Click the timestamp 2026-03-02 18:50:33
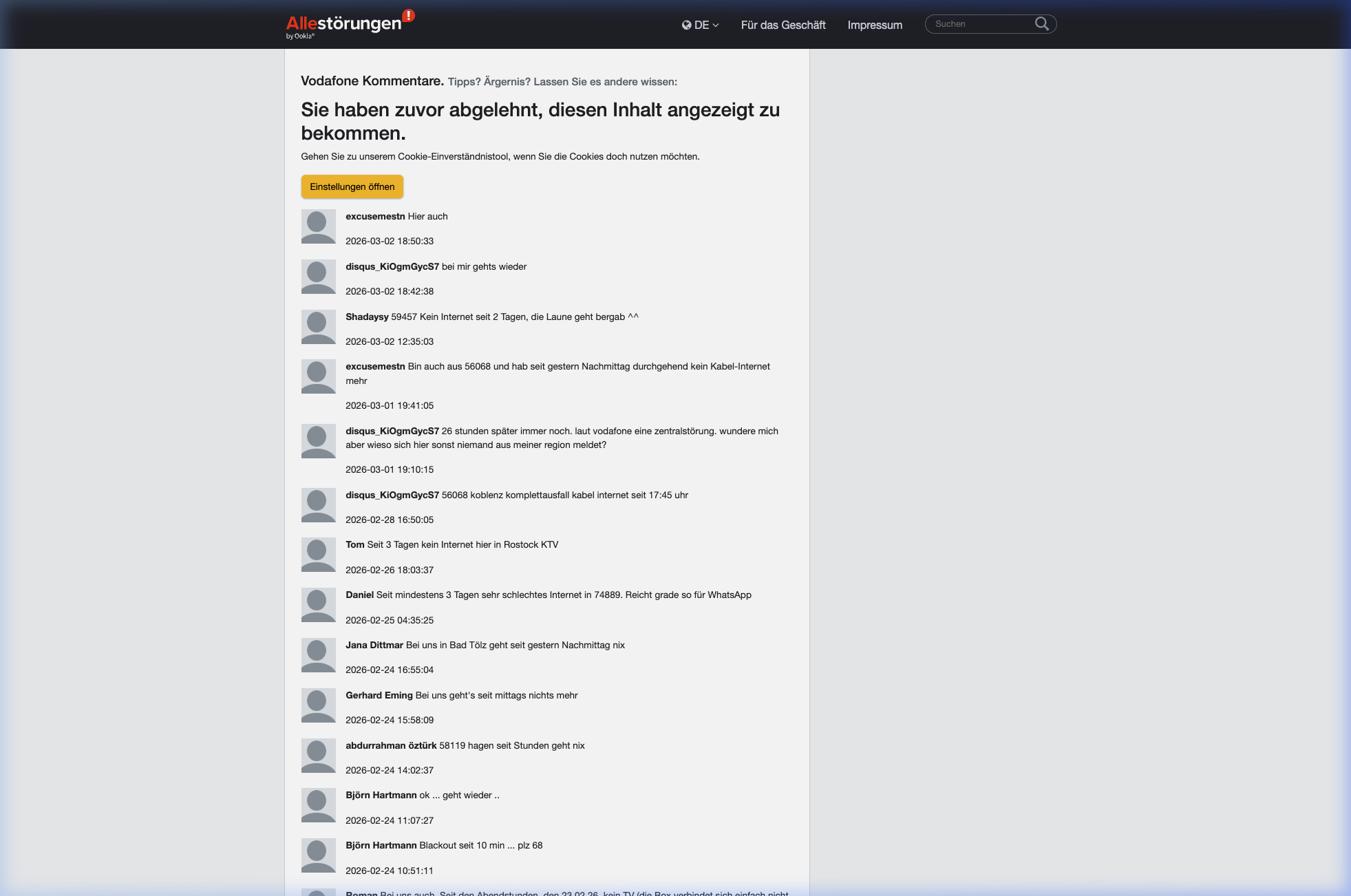Screen dimensions: 1351x896 click(389, 241)
